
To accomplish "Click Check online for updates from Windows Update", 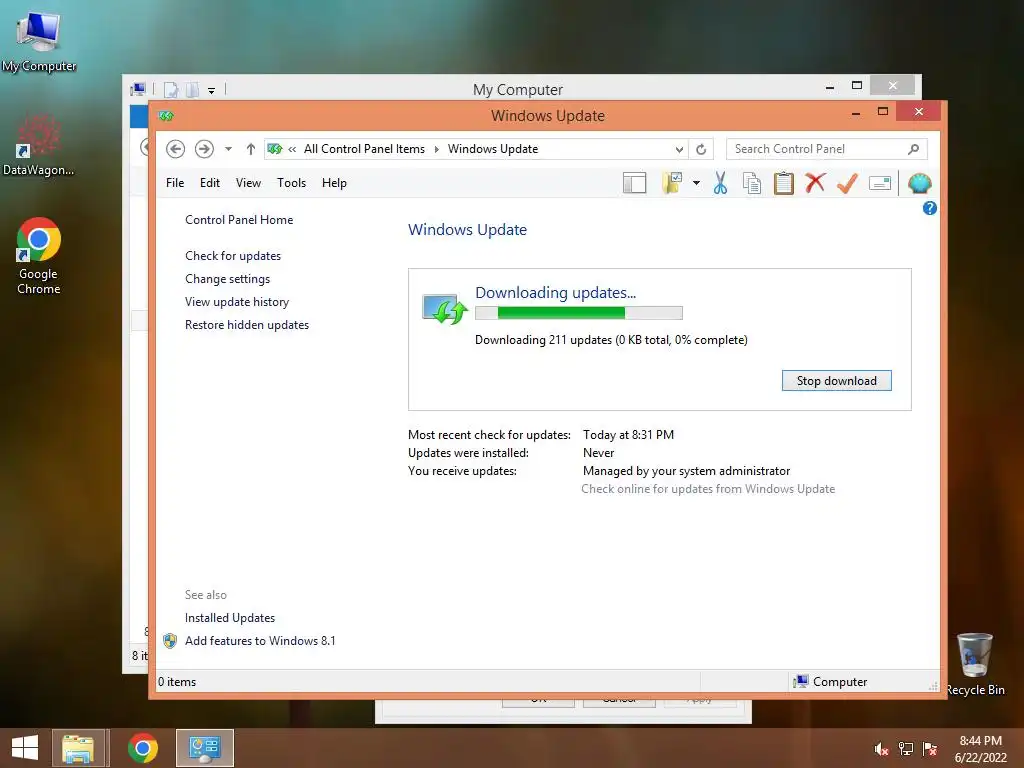I will (708, 489).
